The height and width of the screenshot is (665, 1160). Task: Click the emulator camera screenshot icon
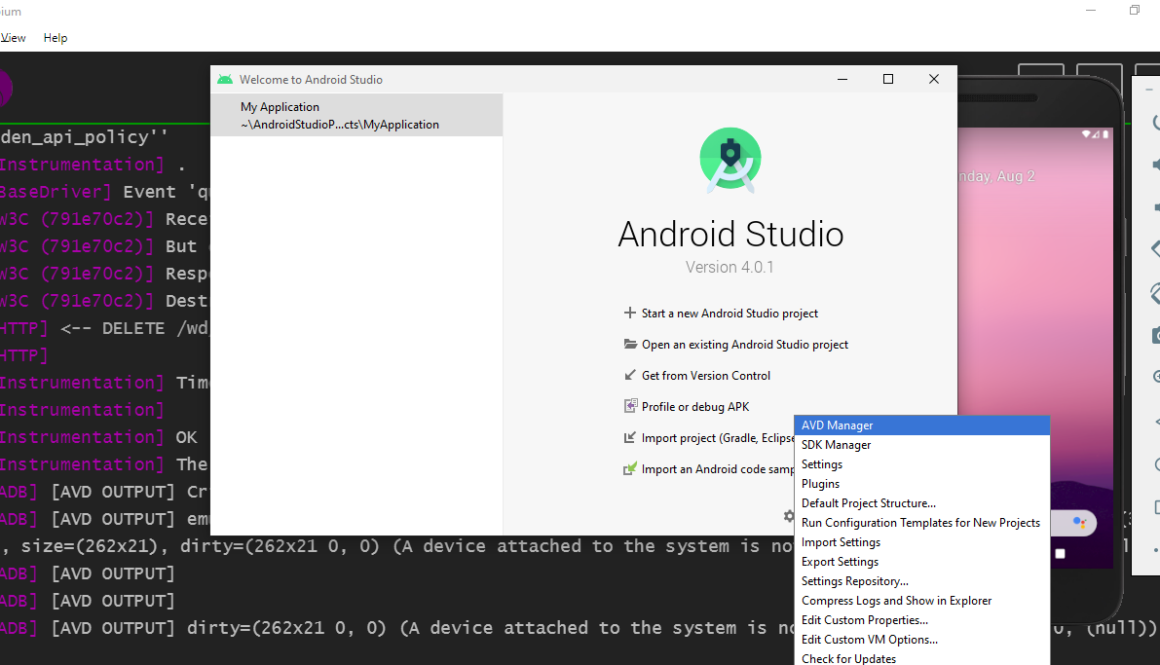(x=1155, y=335)
